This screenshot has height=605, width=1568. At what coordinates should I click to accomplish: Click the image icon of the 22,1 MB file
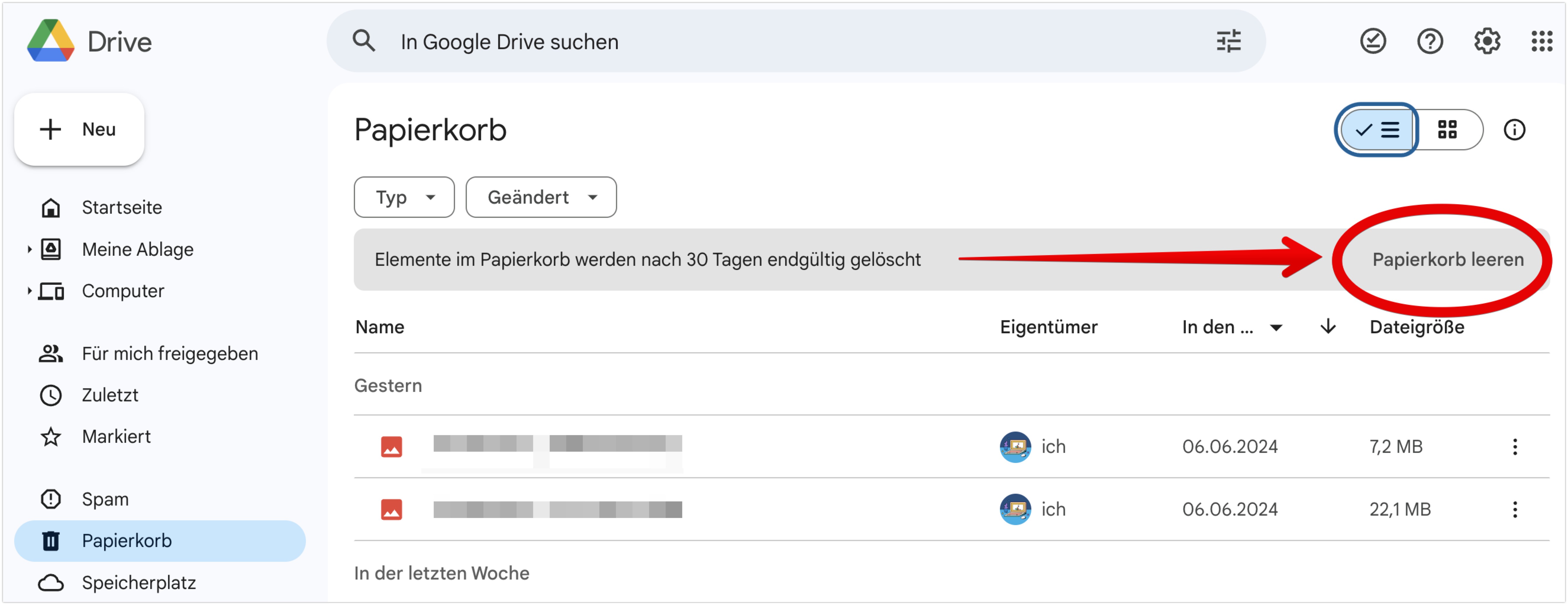pyautogui.click(x=391, y=509)
